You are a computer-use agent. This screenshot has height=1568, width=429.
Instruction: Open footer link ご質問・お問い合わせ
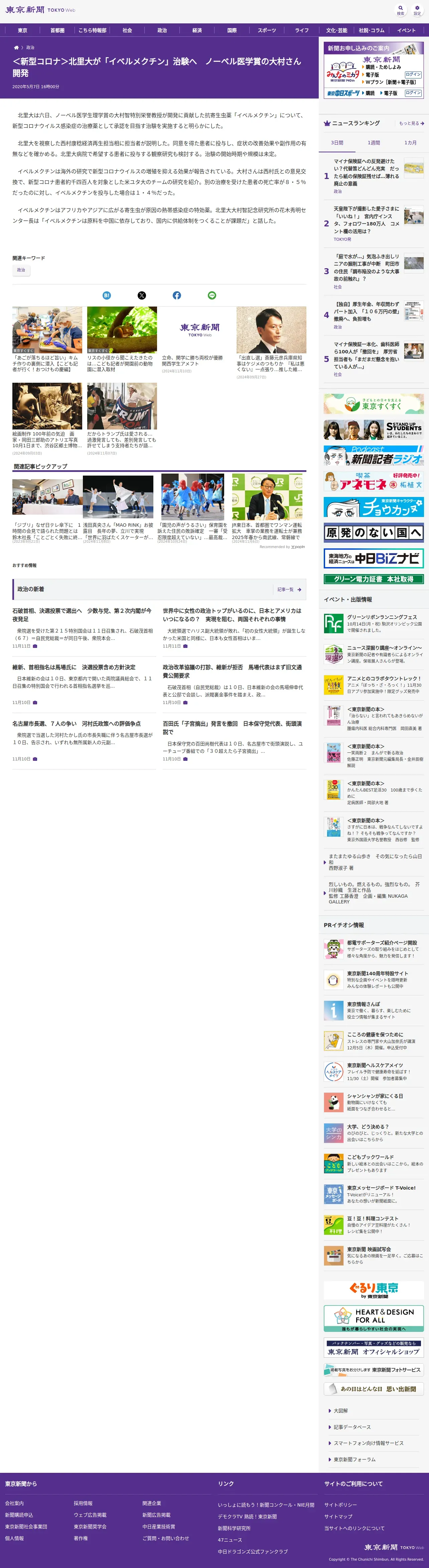click(166, 1538)
